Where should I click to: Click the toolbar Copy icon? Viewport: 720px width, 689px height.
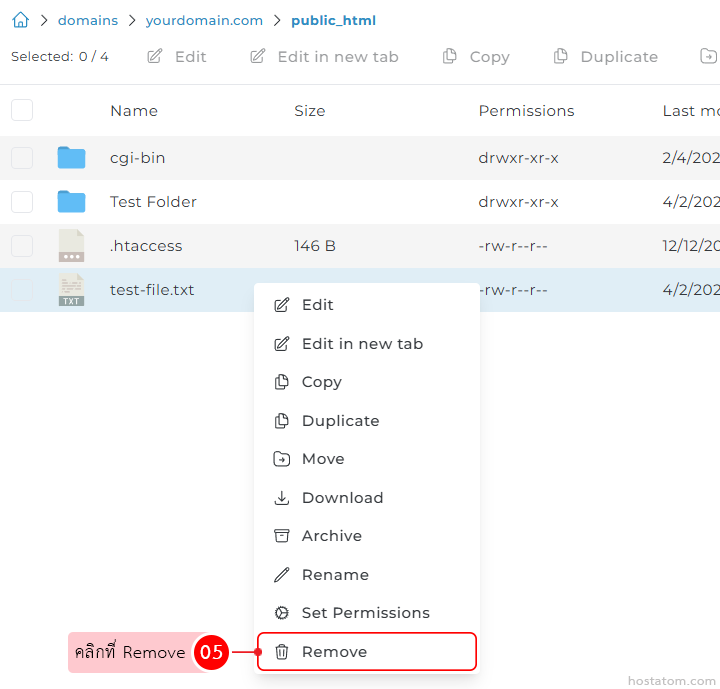tap(450, 56)
